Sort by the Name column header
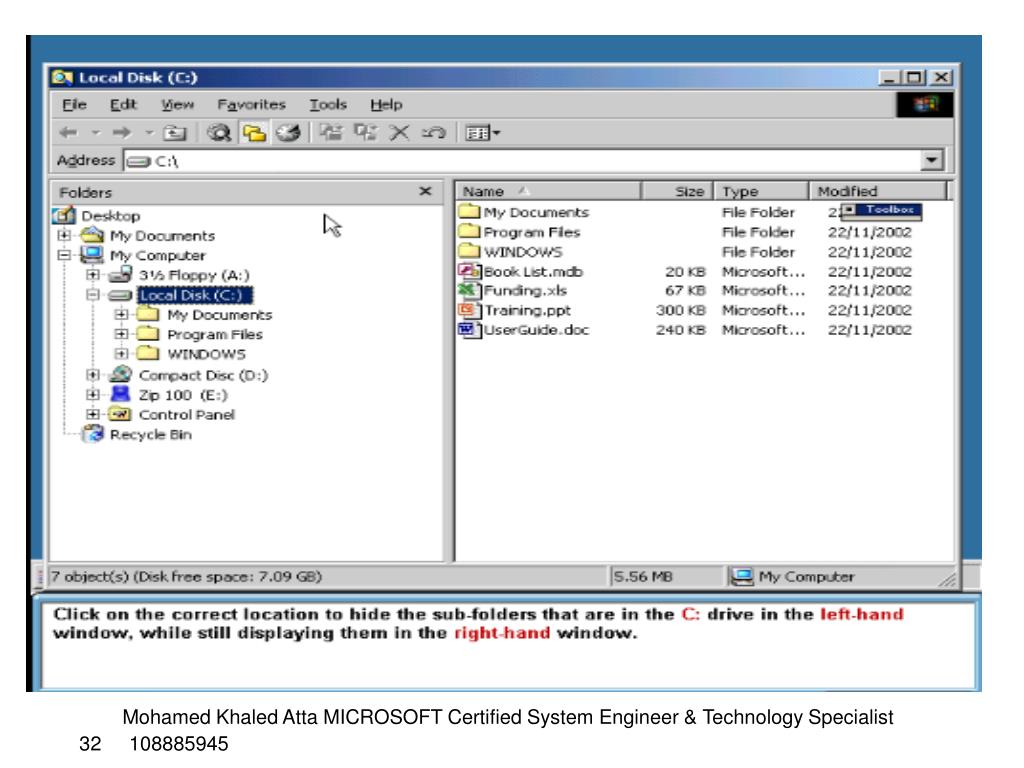 pos(549,191)
